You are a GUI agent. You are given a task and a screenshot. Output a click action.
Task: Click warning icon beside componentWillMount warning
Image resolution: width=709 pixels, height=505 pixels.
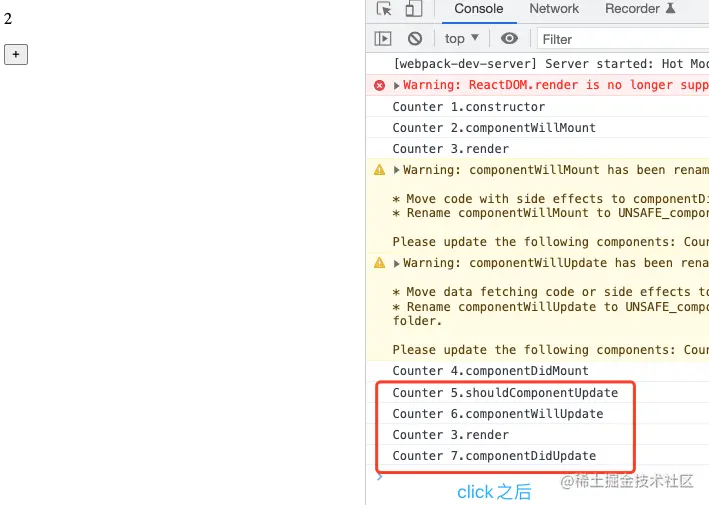point(379,170)
